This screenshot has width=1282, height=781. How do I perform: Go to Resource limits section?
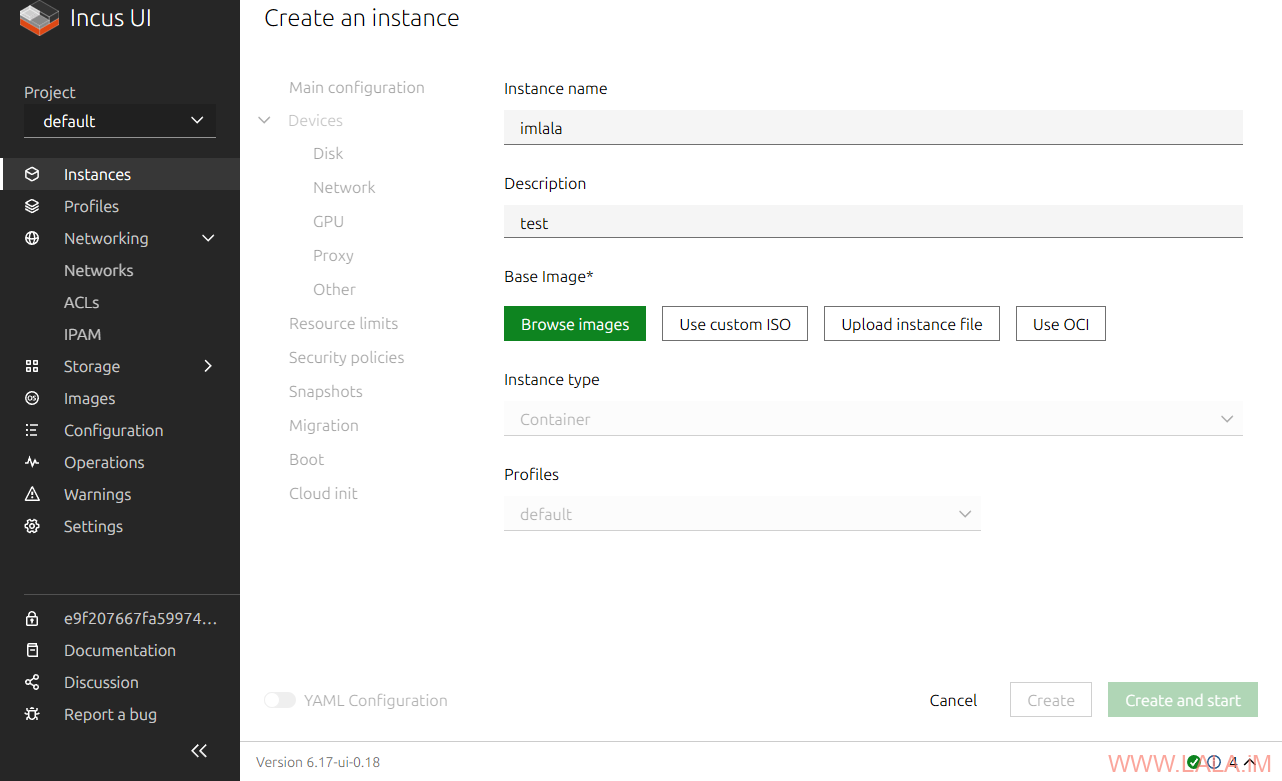pos(343,323)
